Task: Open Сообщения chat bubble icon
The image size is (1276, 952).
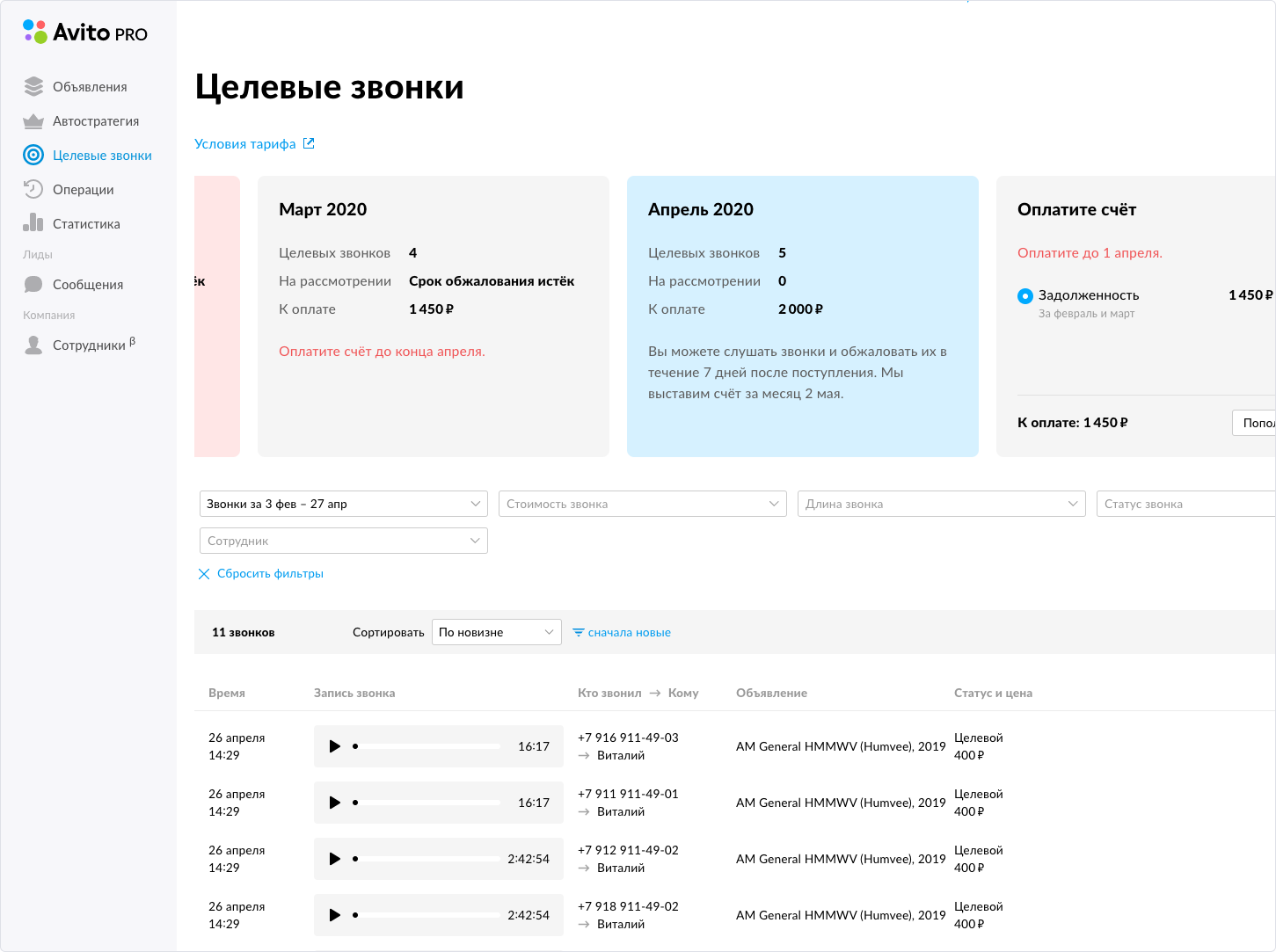Action: (x=33, y=285)
